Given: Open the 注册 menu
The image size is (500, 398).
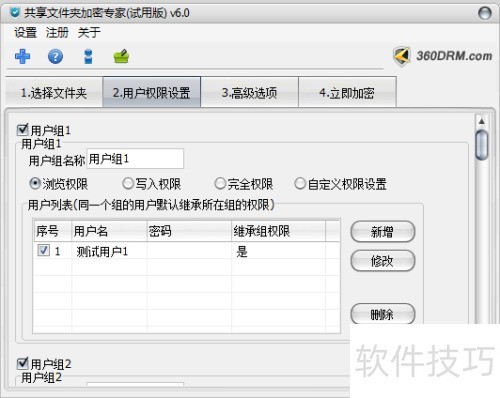Looking at the screenshot, I should [57, 33].
